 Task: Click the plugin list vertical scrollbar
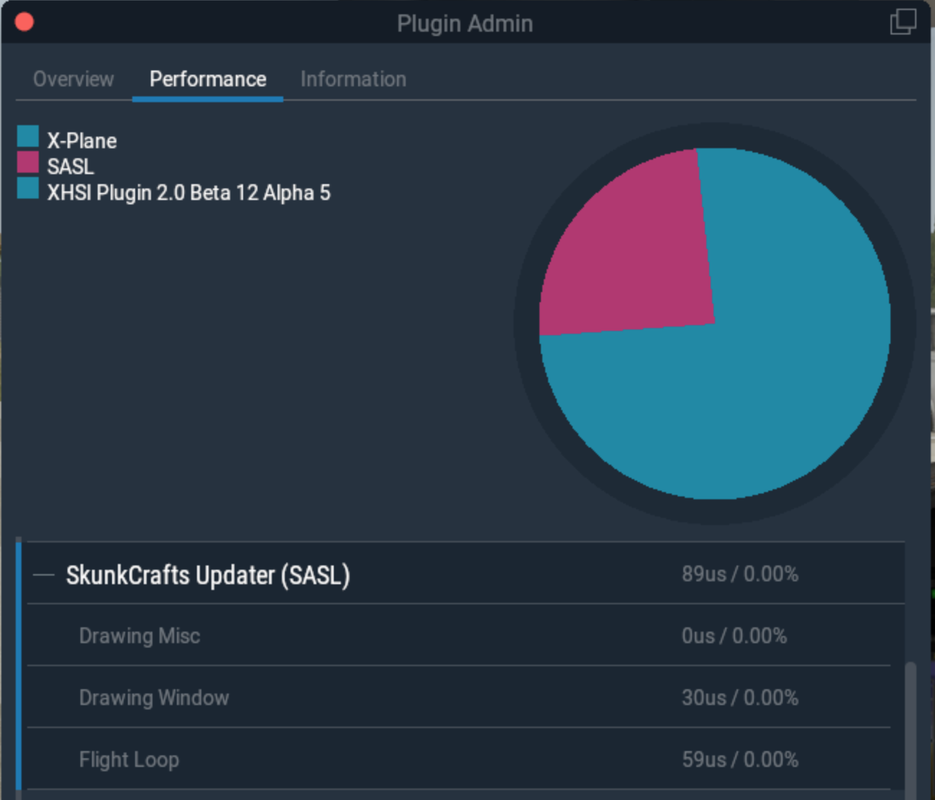[x=911, y=730]
